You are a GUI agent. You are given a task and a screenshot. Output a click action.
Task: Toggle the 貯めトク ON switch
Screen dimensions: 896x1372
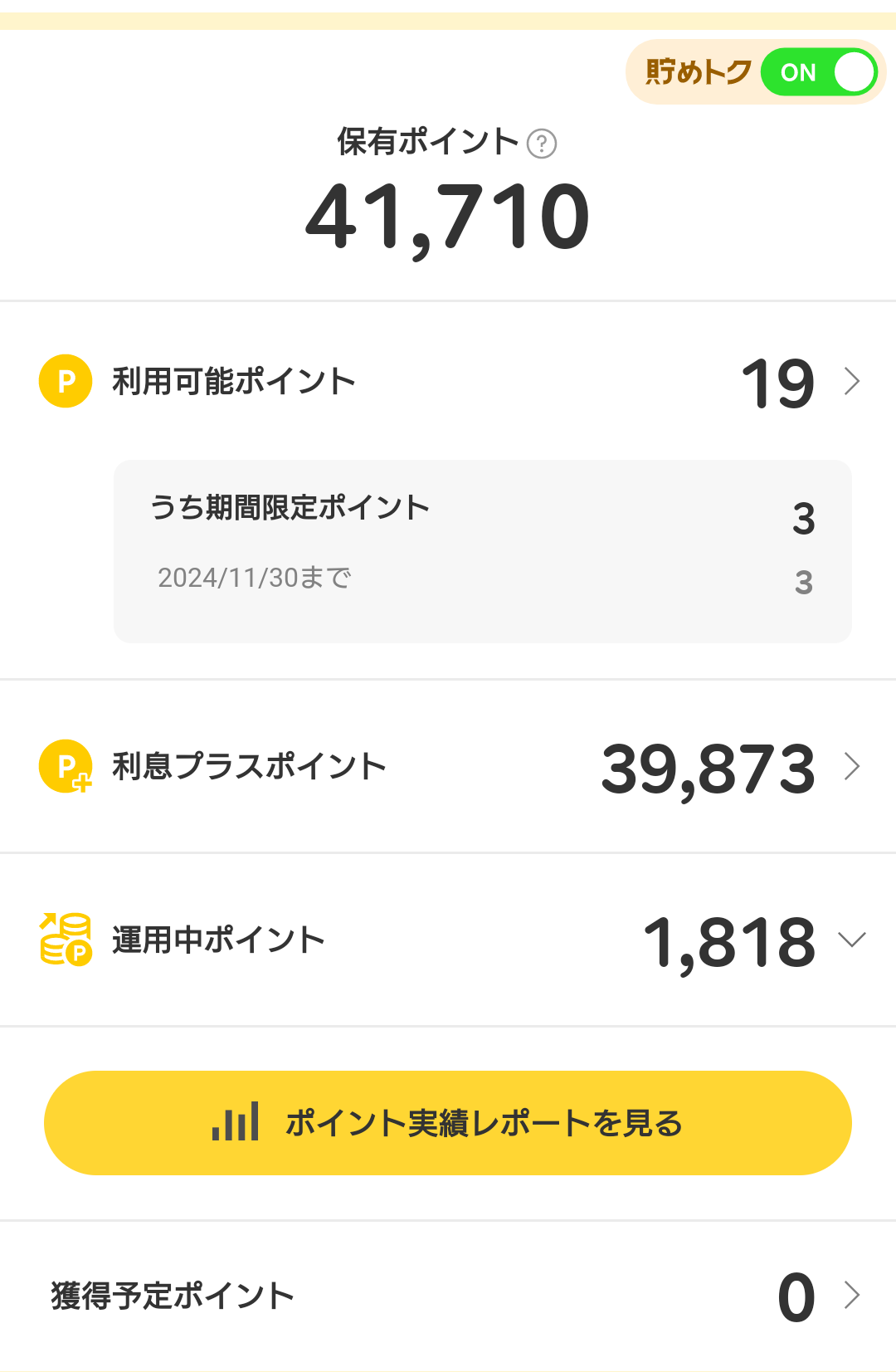819,72
